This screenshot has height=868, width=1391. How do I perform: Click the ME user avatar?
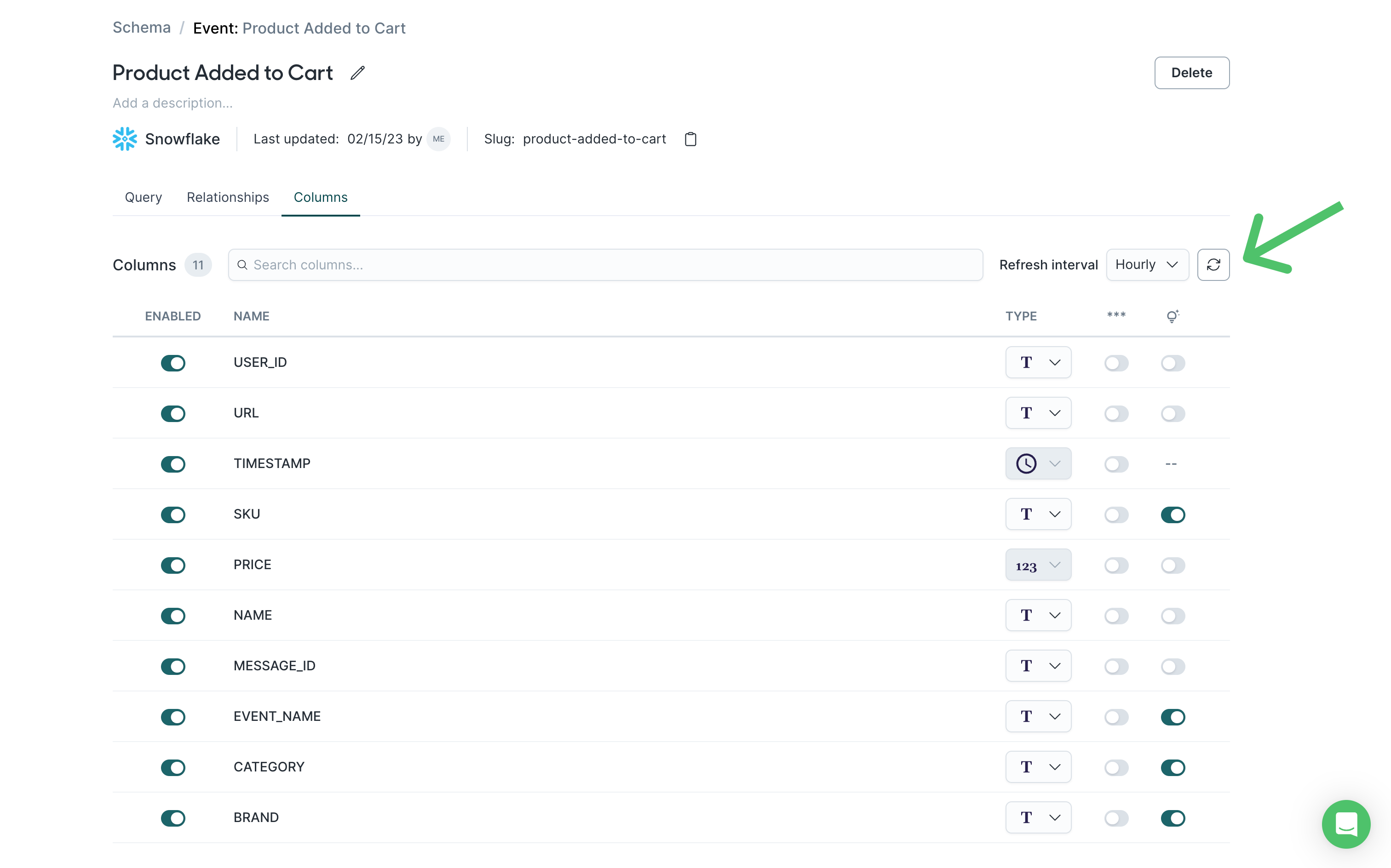point(438,139)
